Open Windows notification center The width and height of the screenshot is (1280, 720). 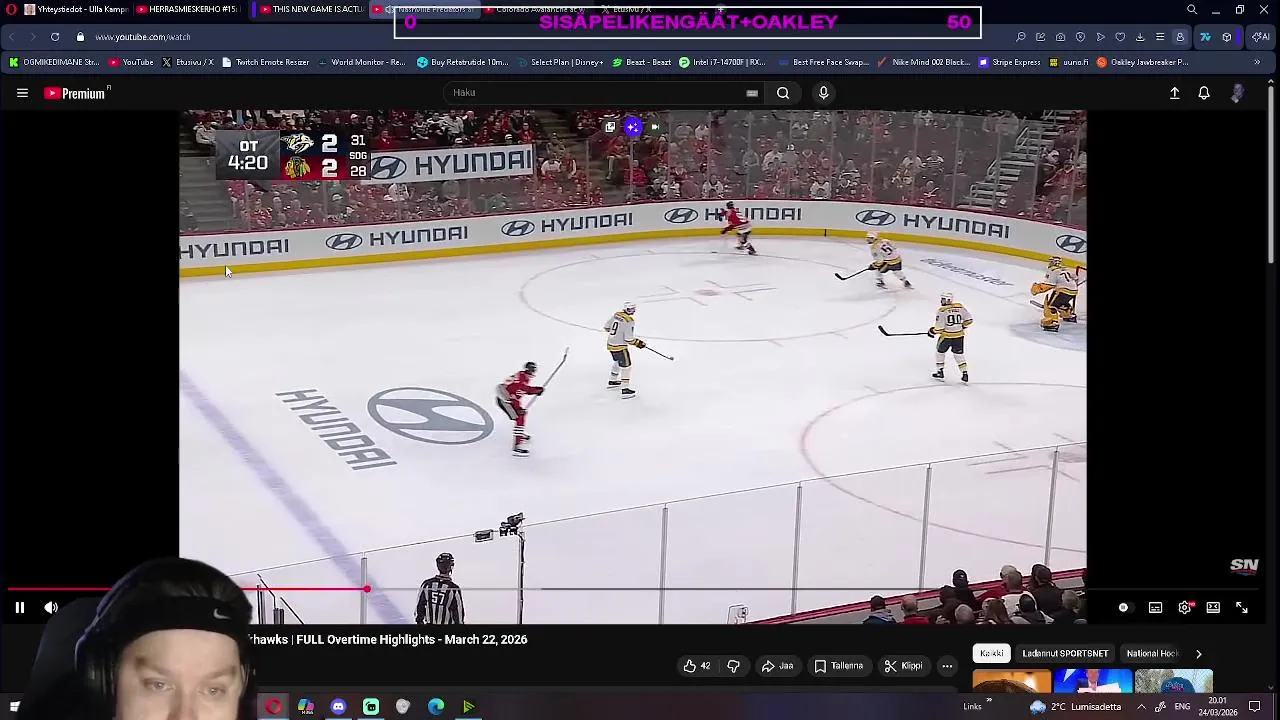1254,707
